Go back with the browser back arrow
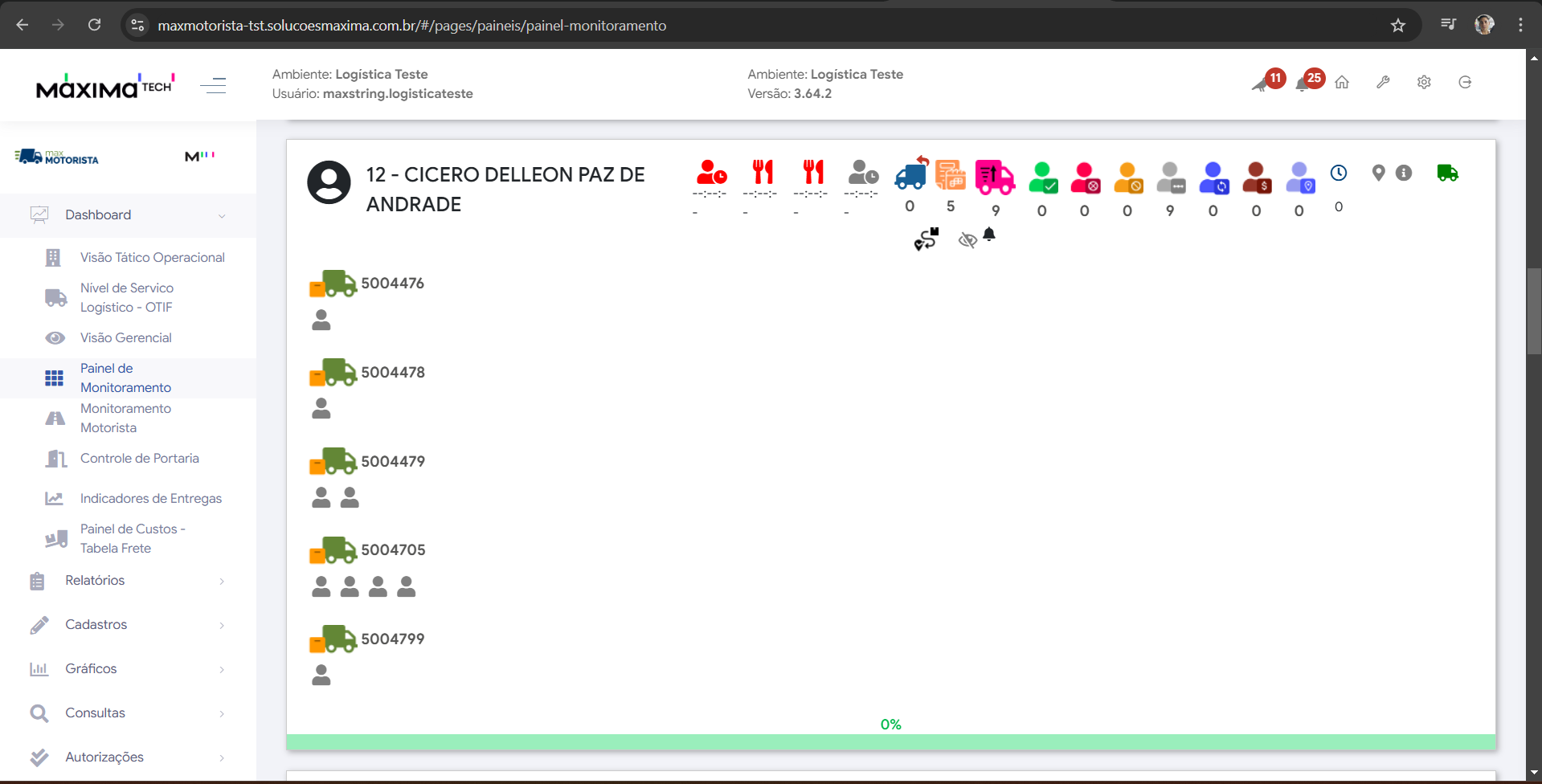This screenshot has height=784, width=1542. click(22, 25)
